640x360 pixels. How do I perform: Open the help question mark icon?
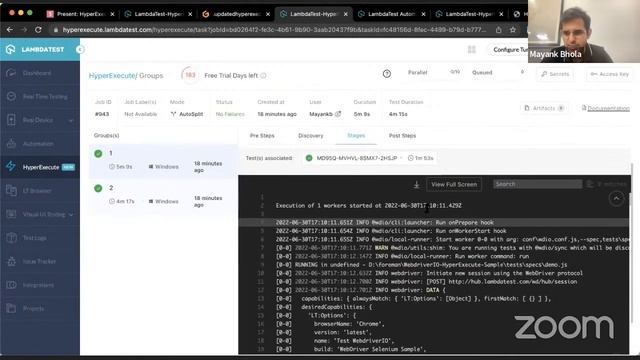[387, 74]
